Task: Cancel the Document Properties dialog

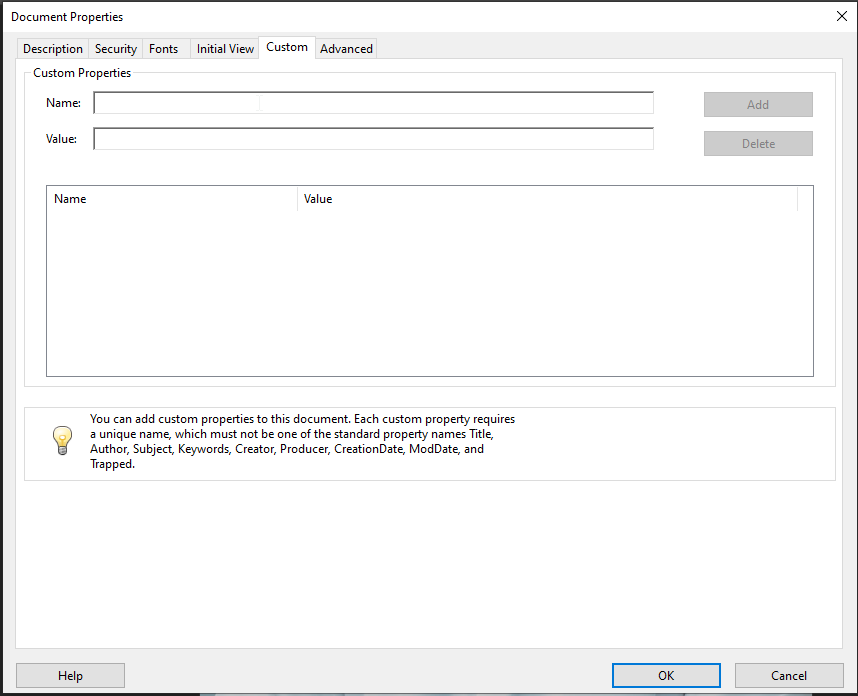Action: (789, 676)
